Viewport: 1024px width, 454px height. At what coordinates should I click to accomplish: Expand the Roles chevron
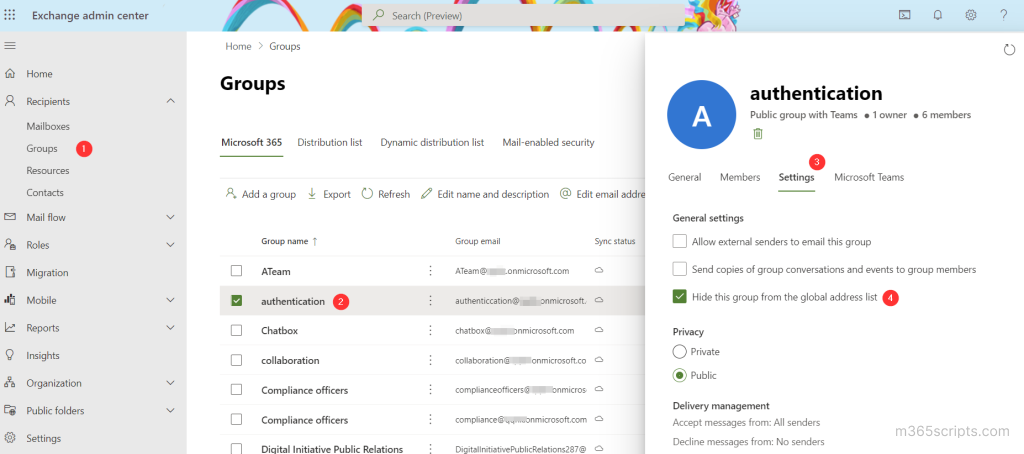point(170,245)
